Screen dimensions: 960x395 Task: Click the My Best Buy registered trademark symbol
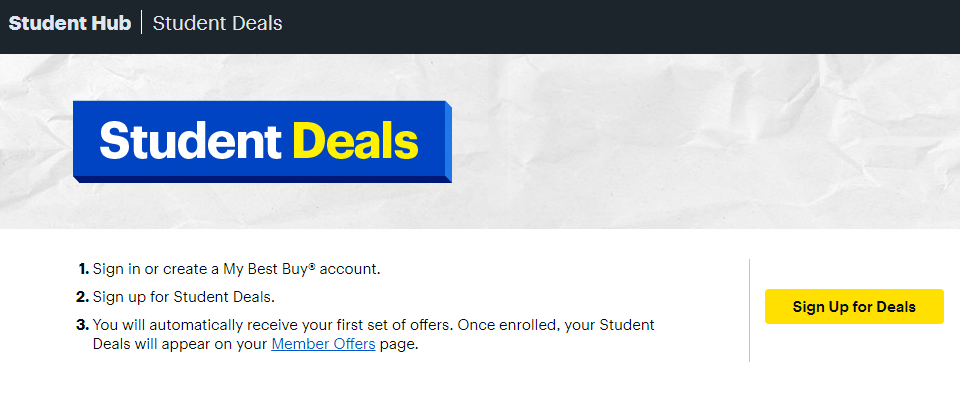point(312,266)
